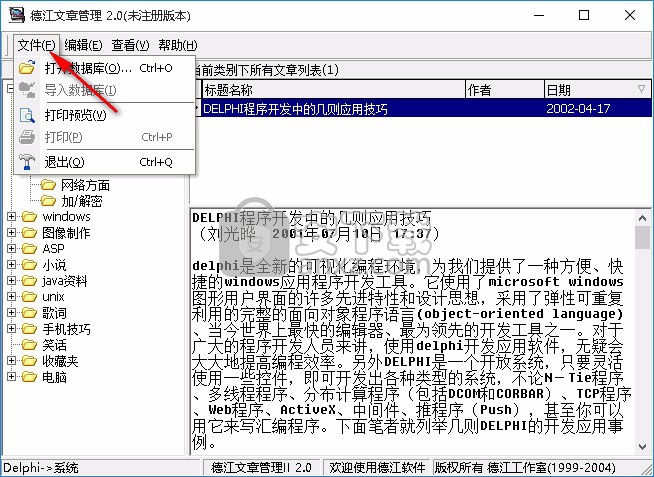This screenshot has height=477, width=654.
Task: Click the folder icon beside ASP
Action: click(29, 249)
